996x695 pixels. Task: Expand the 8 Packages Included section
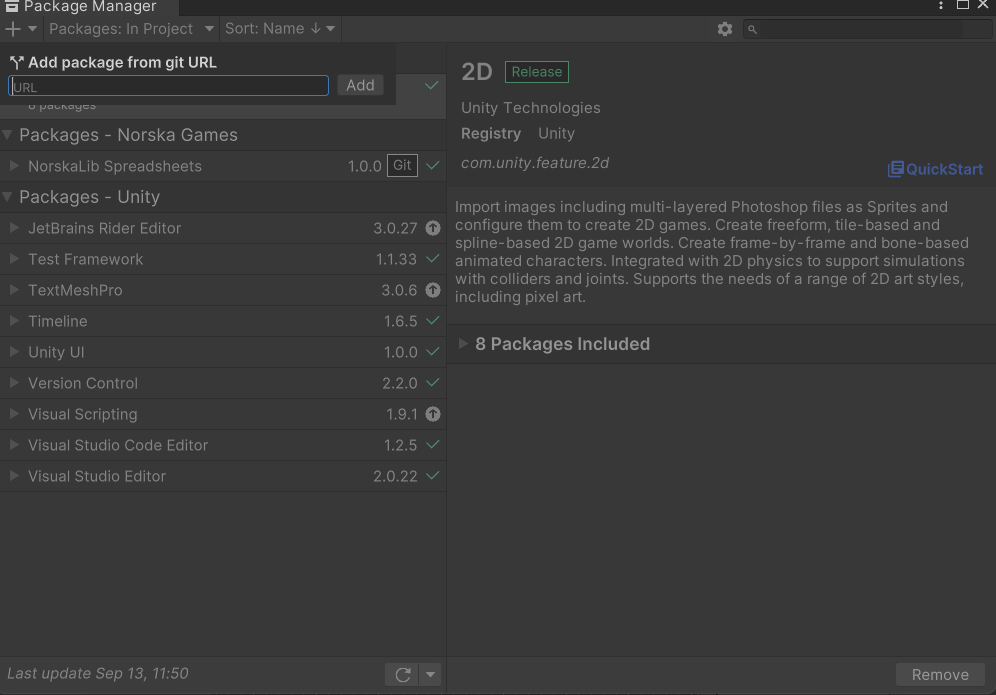pos(463,344)
